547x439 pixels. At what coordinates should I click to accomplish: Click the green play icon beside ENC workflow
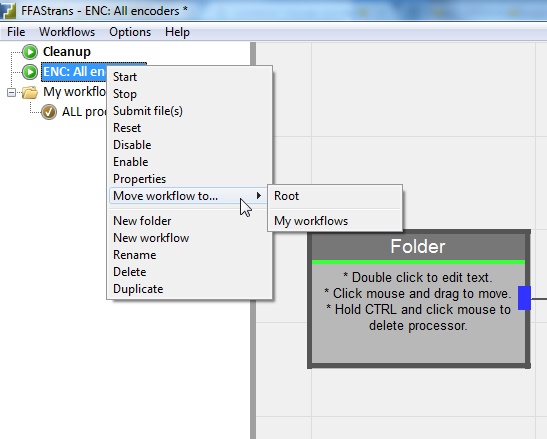(30, 72)
